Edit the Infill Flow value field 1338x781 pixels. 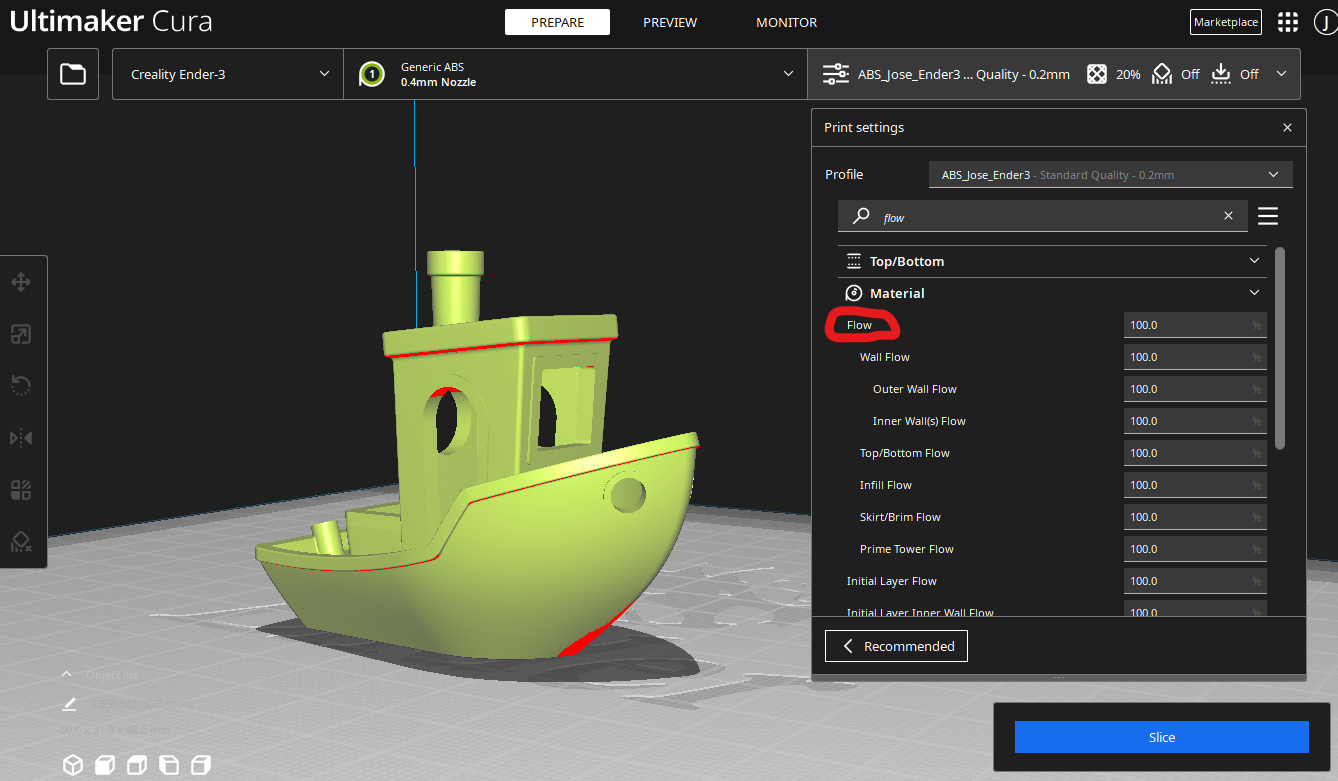click(1195, 485)
